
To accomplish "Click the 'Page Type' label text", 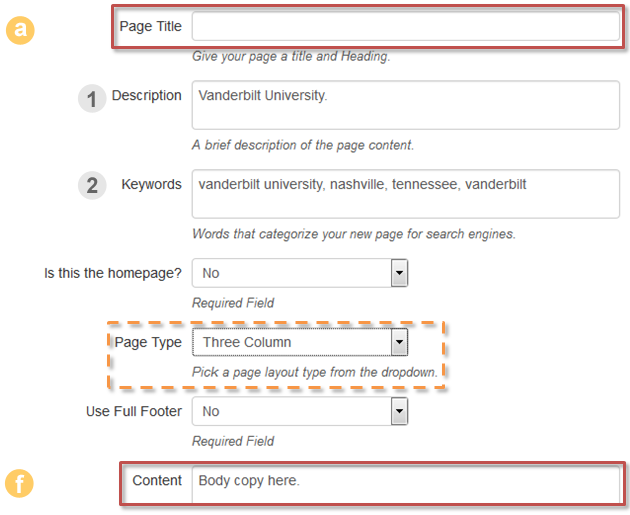I will (x=148, y=342).
